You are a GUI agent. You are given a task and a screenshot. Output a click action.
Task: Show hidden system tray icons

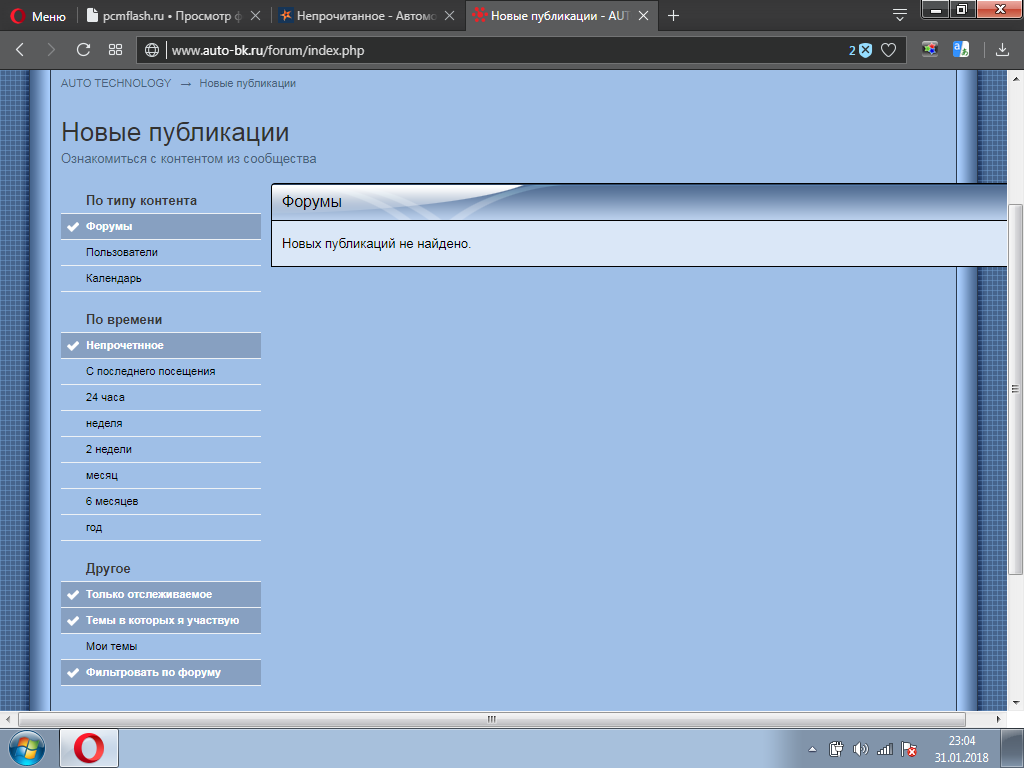point(812,749)
